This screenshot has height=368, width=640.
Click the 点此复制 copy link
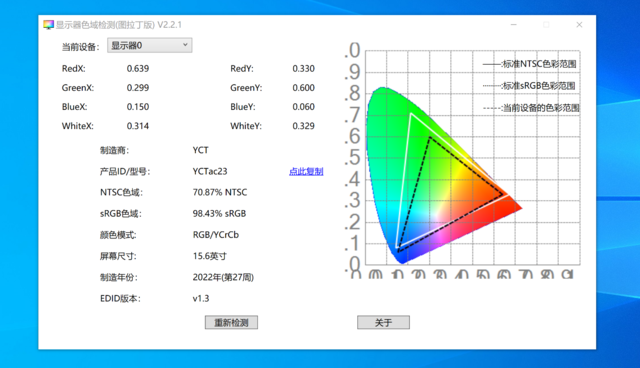[306, 172]
